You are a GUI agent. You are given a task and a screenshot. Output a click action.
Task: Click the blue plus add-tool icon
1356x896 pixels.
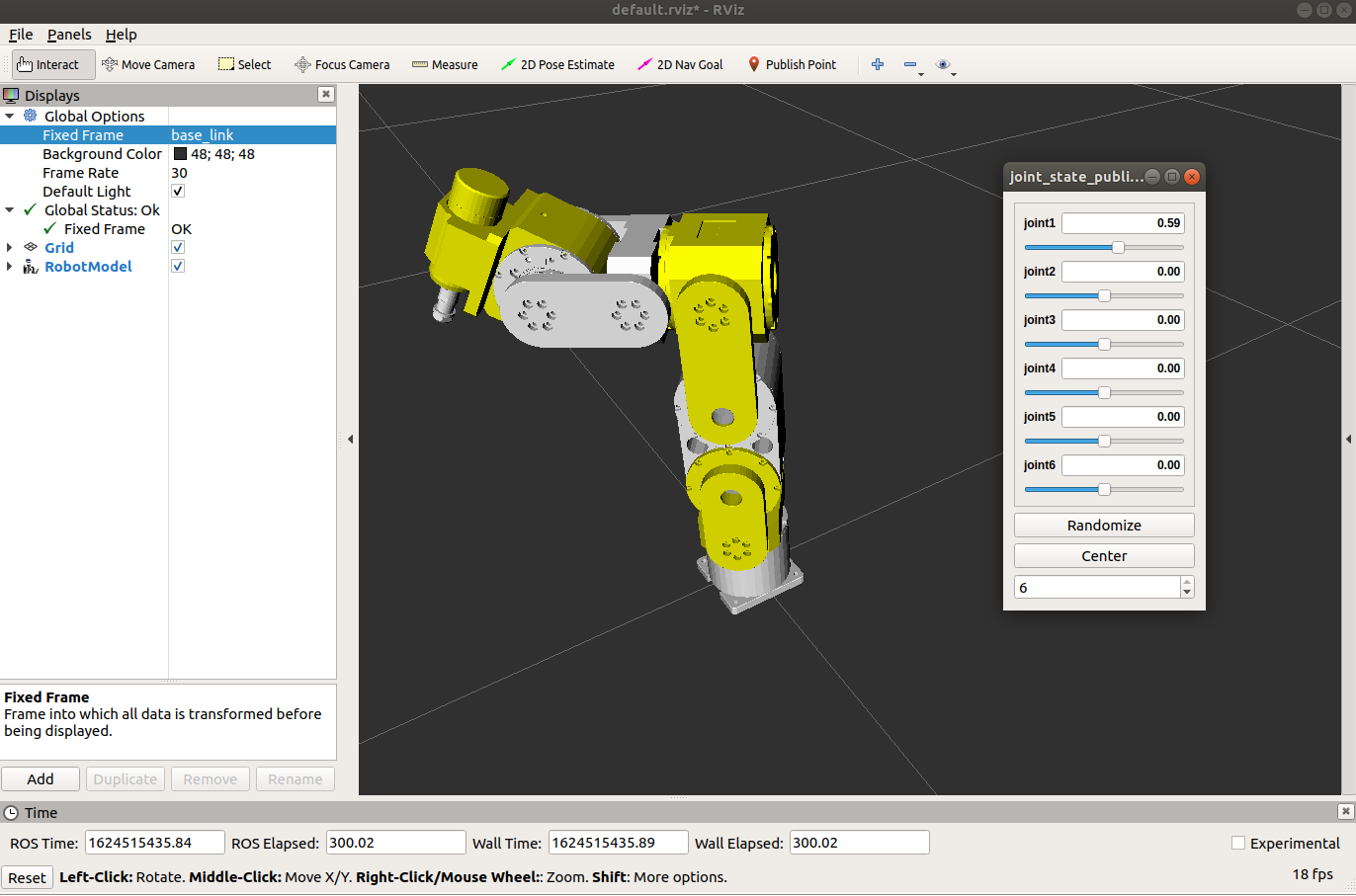click(x=878, y=64)
